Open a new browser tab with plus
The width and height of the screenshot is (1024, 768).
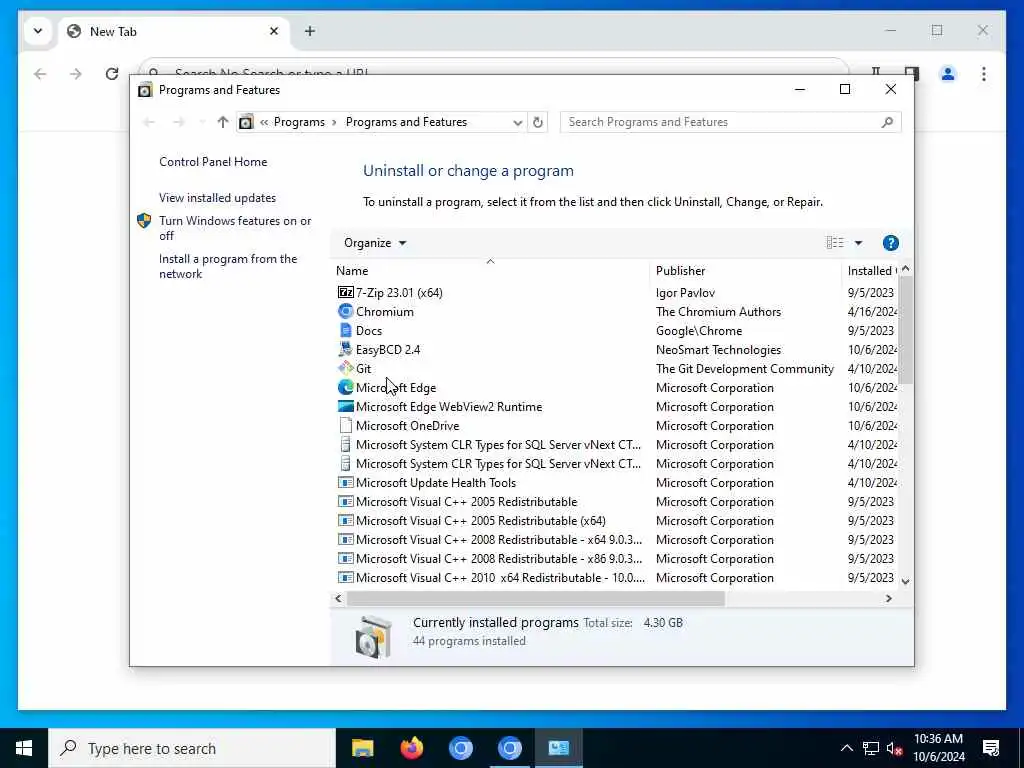point(310,31)
